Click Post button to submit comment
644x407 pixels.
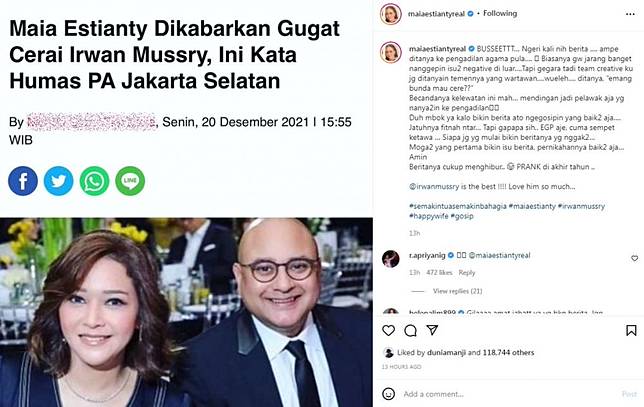(x=629, y=394)
